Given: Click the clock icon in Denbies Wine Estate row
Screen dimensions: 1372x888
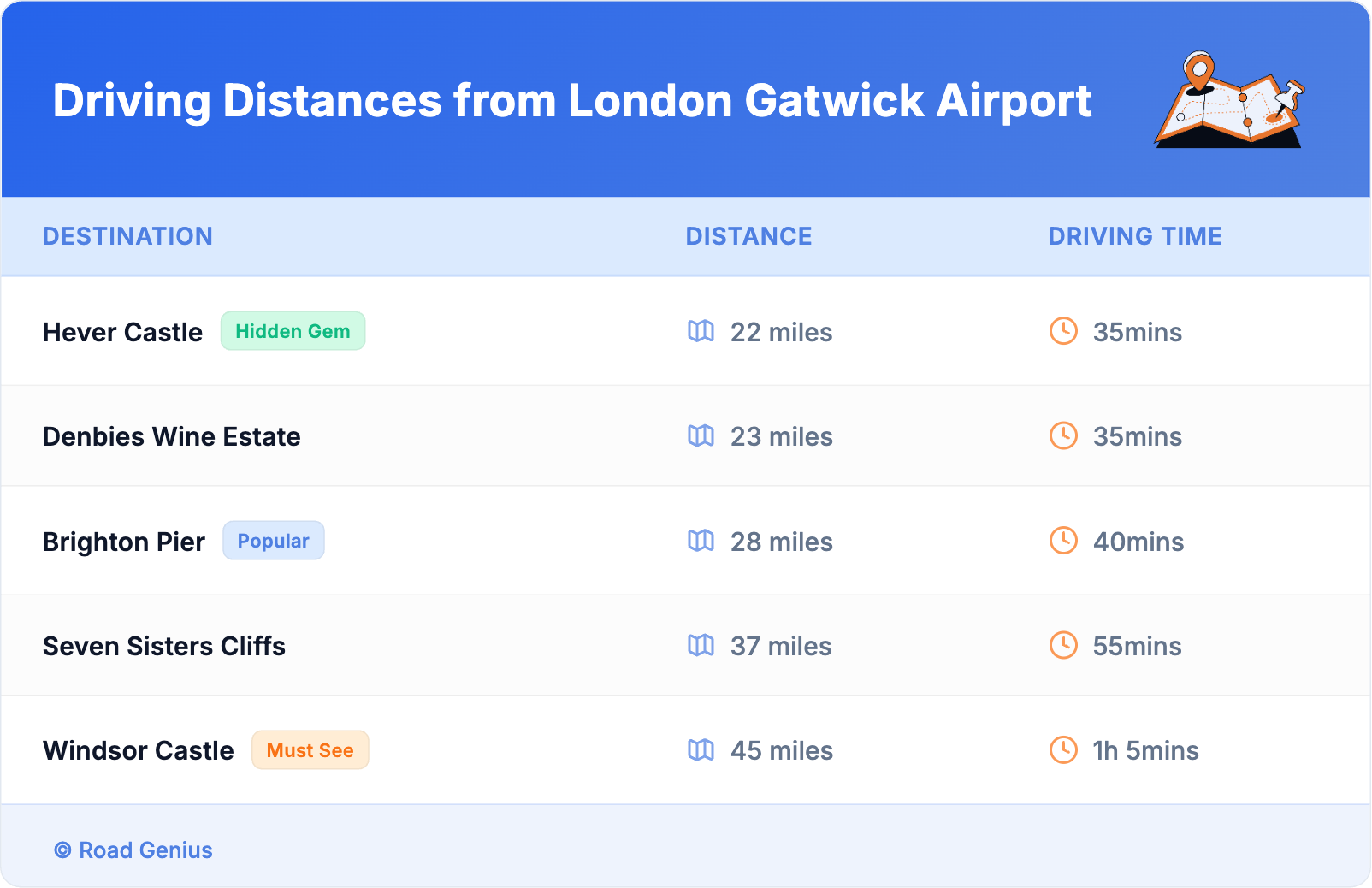Looking at the screenshot, I should click(1063, 435).
